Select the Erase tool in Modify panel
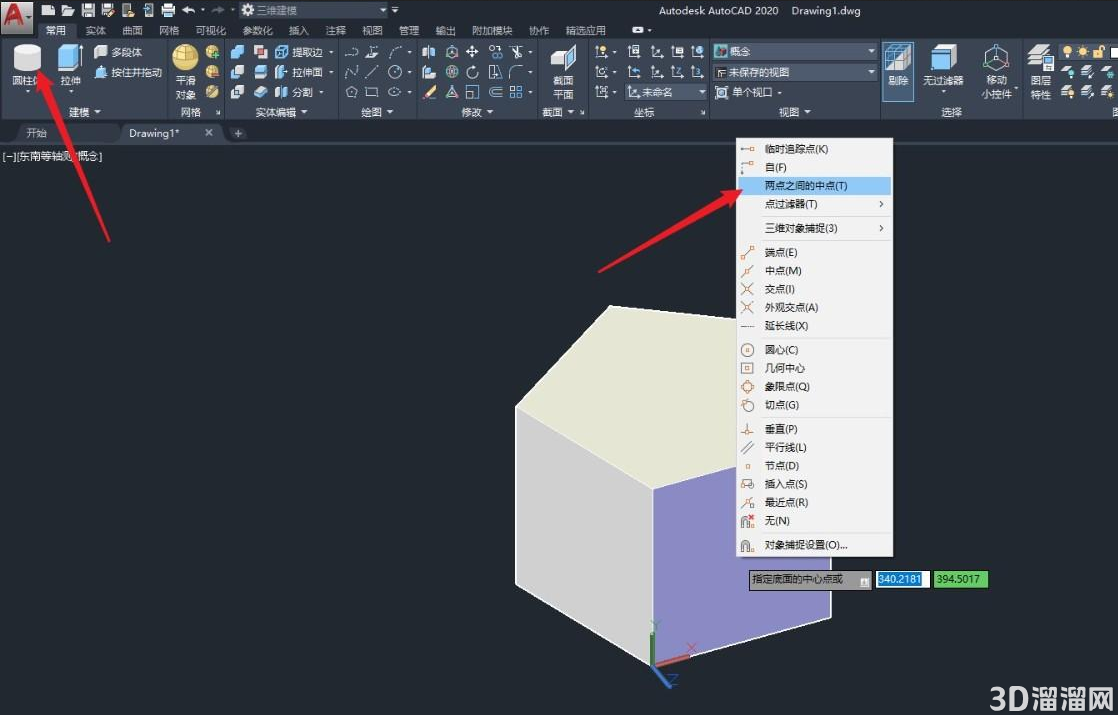 pos(429,92)
